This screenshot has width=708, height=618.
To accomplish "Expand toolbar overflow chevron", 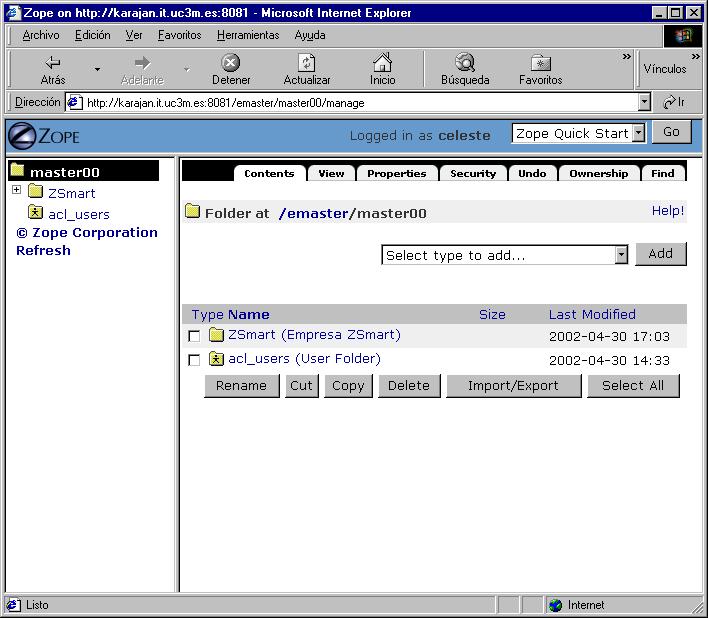I will [x=626, y=56].
